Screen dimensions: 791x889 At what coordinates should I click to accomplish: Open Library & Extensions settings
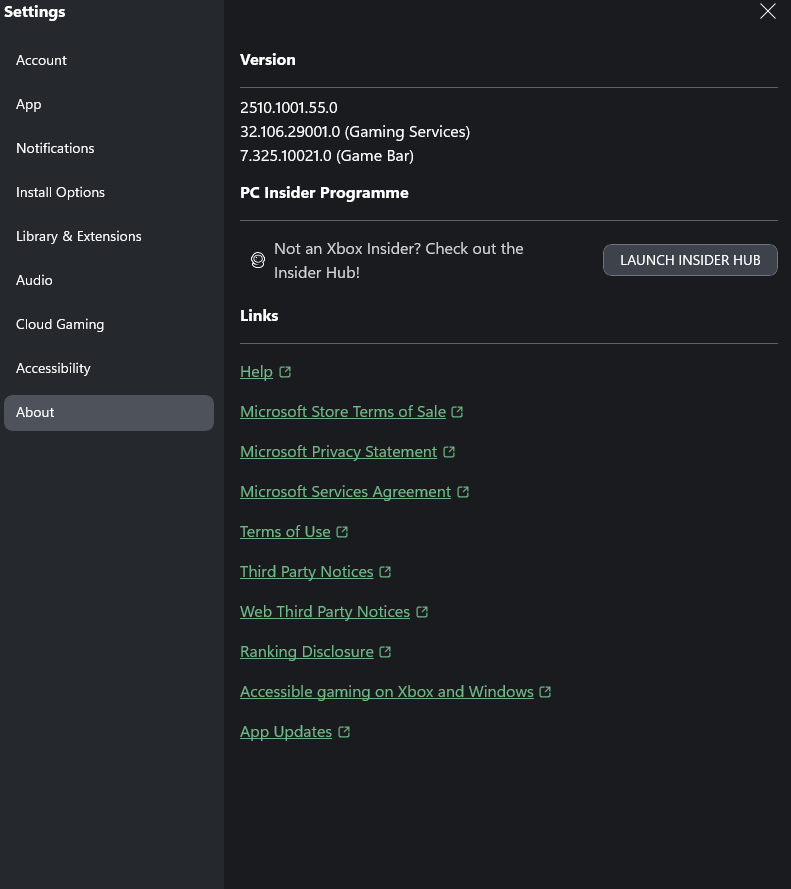pos(79,236)
